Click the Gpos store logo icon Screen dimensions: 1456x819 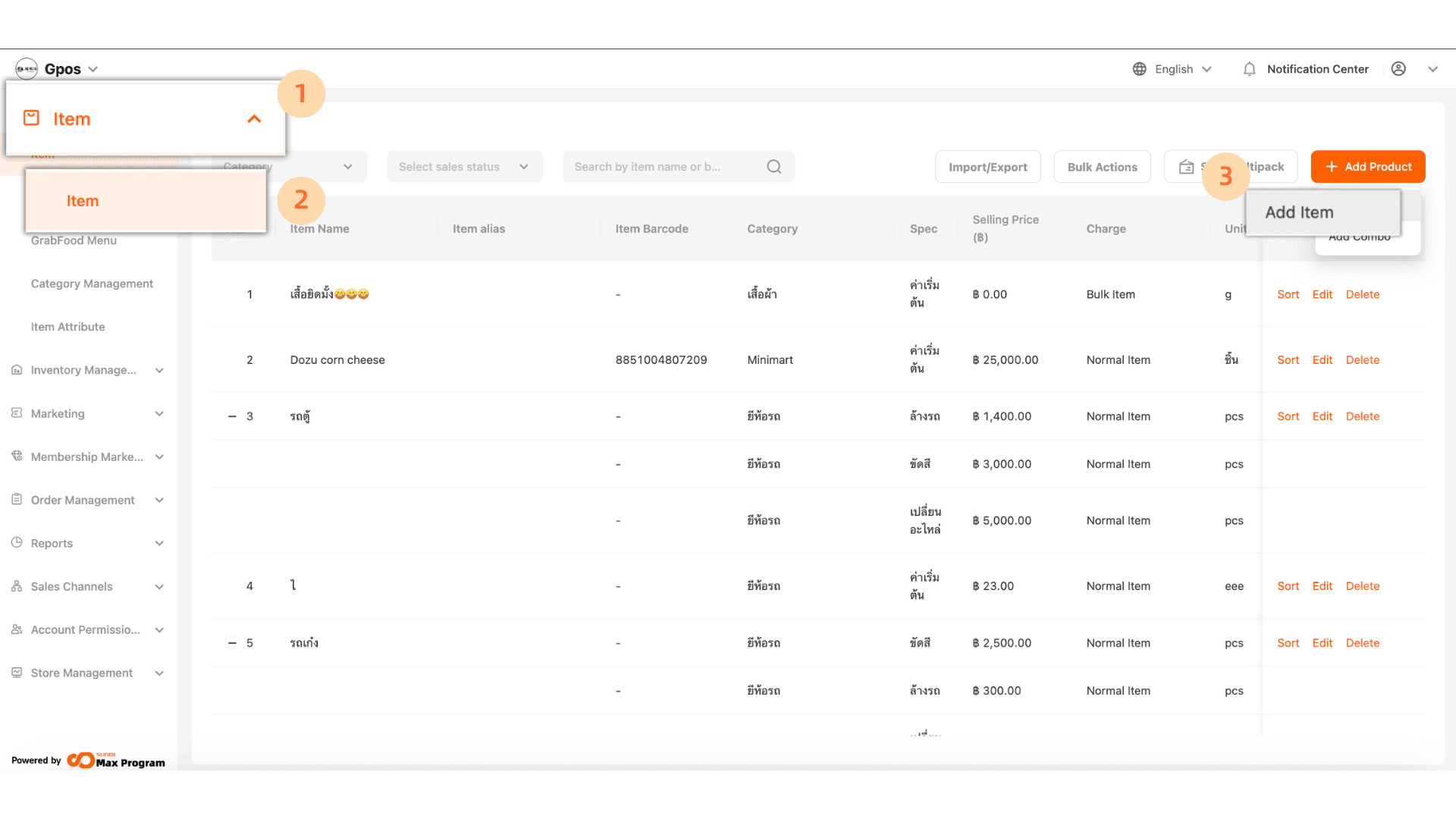coord(27,69)
